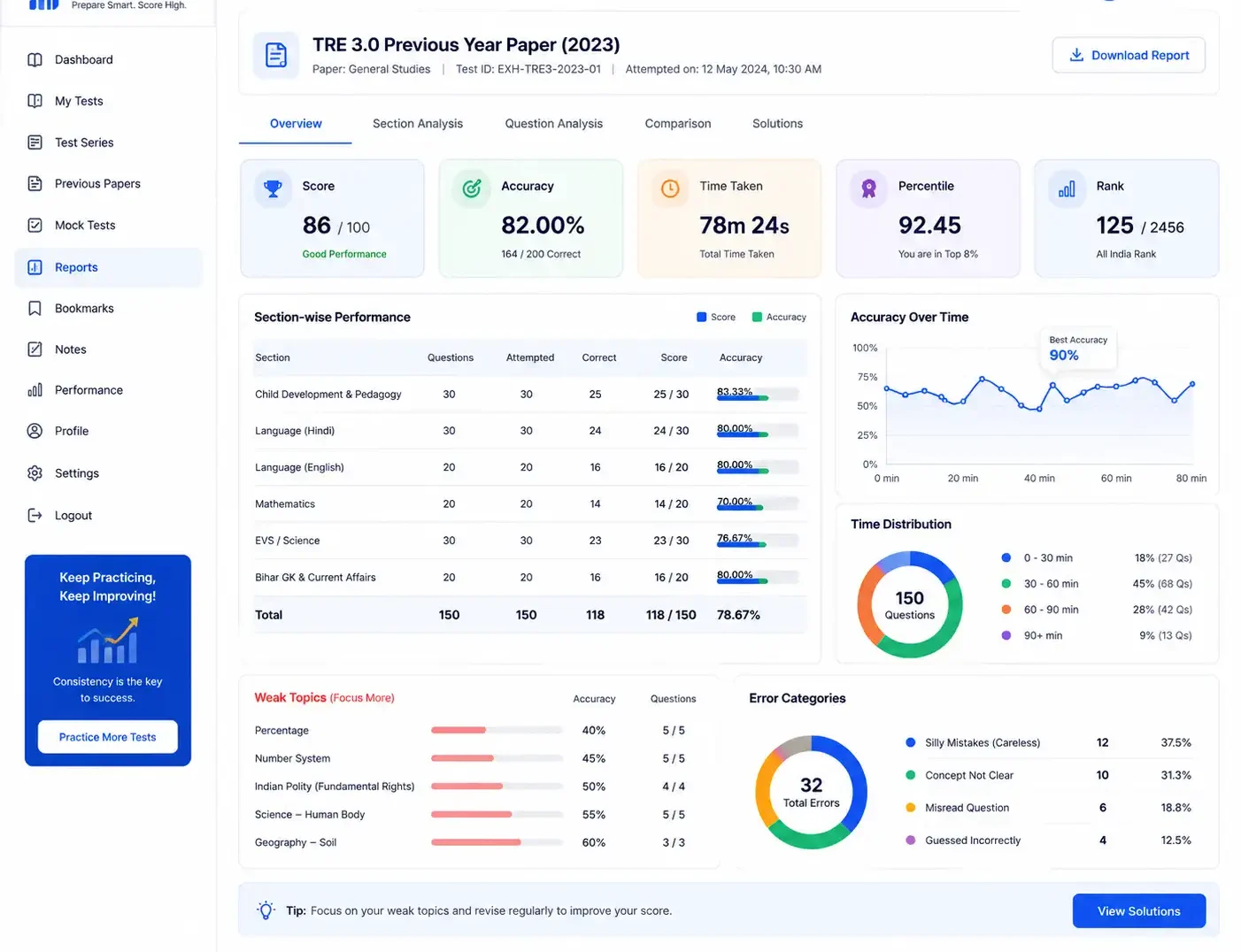The height and width of the screenshot is (952, 1241).
Task: Click the Bookmarks ribbon icon
Action: 35,308
